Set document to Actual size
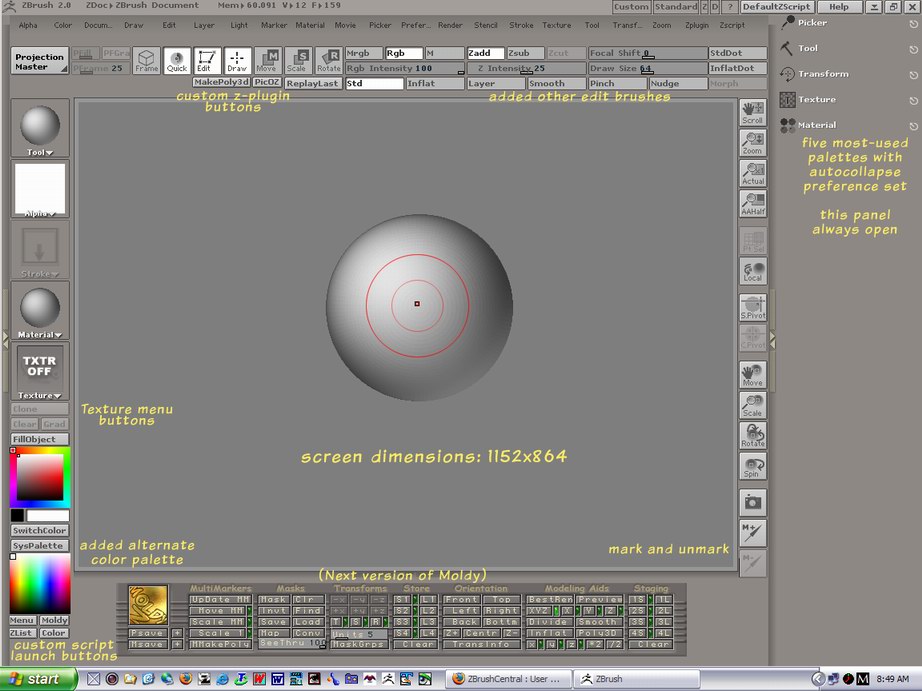 [753, 174]
